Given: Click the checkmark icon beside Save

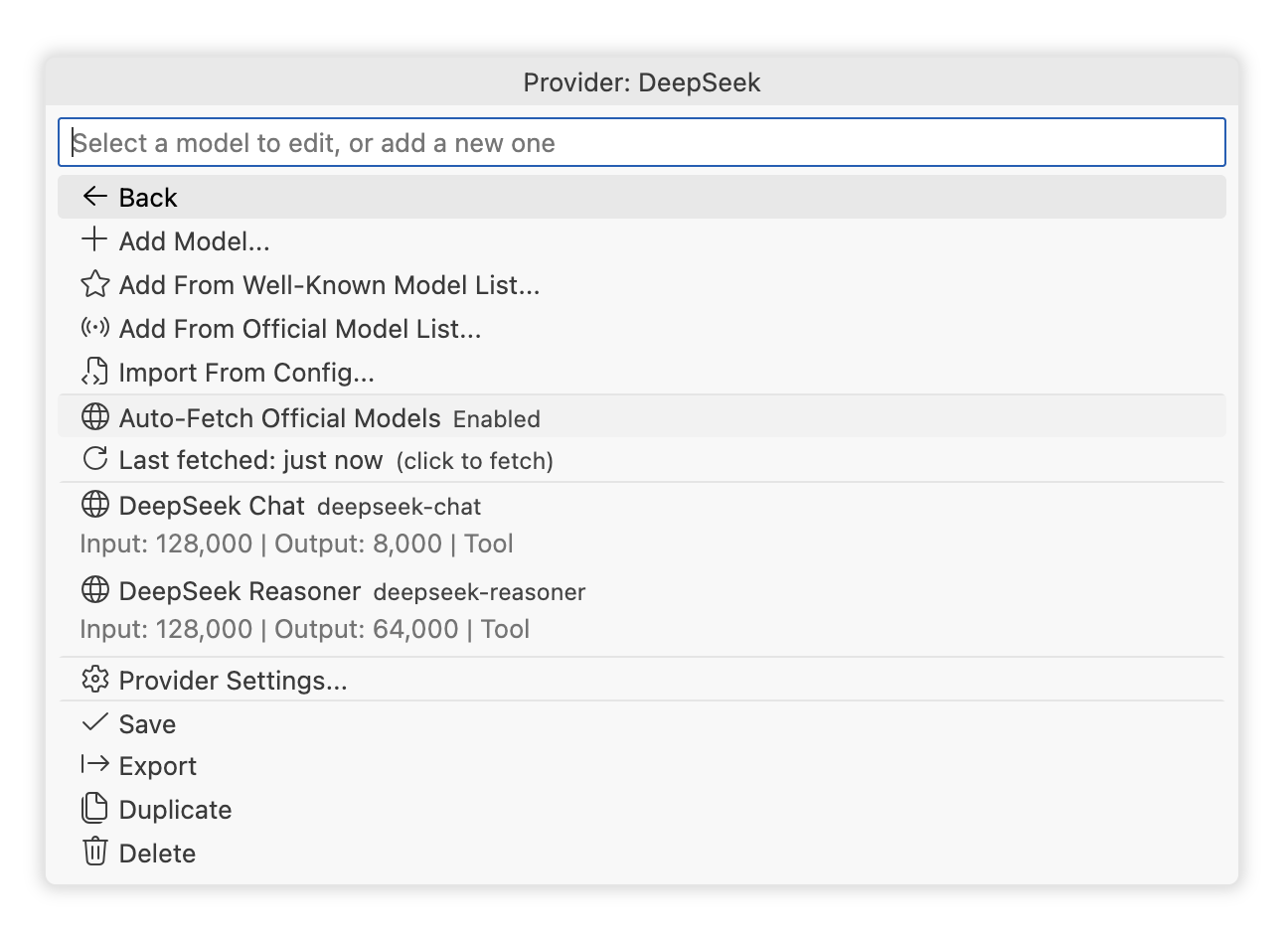Looking at the screenshot, I should coord(94,722).
